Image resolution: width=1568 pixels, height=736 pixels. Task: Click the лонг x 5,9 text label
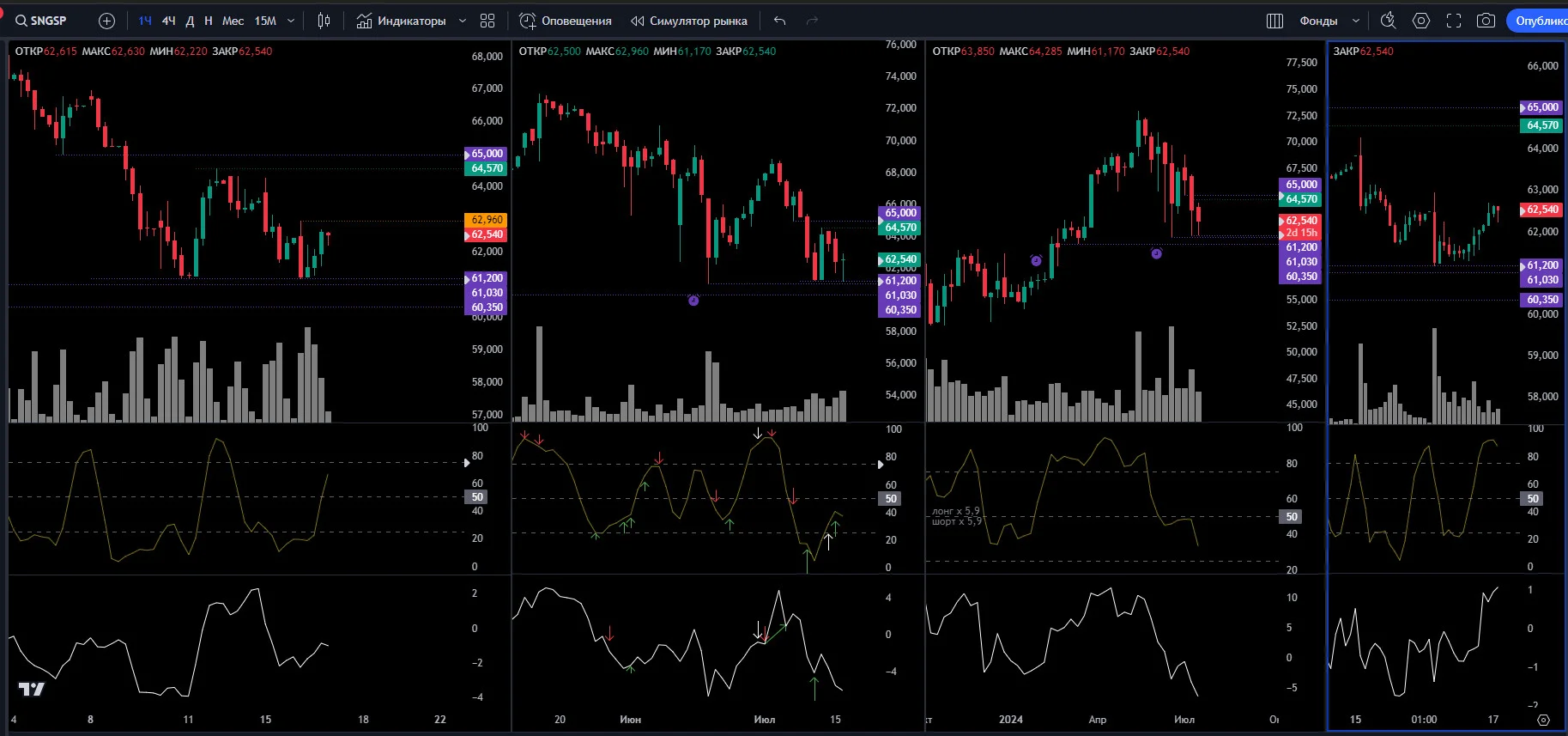coord(956,511)
